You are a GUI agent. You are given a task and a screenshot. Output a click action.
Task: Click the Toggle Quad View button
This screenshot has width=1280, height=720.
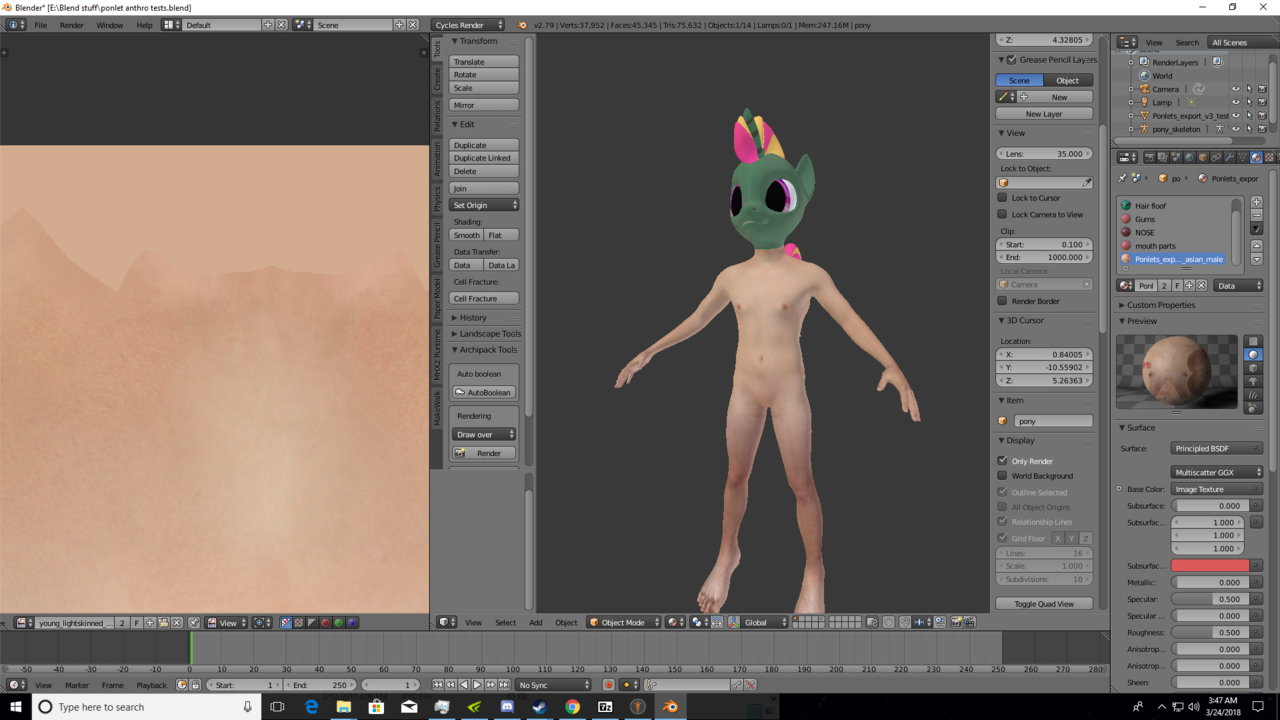point(1044,604)
